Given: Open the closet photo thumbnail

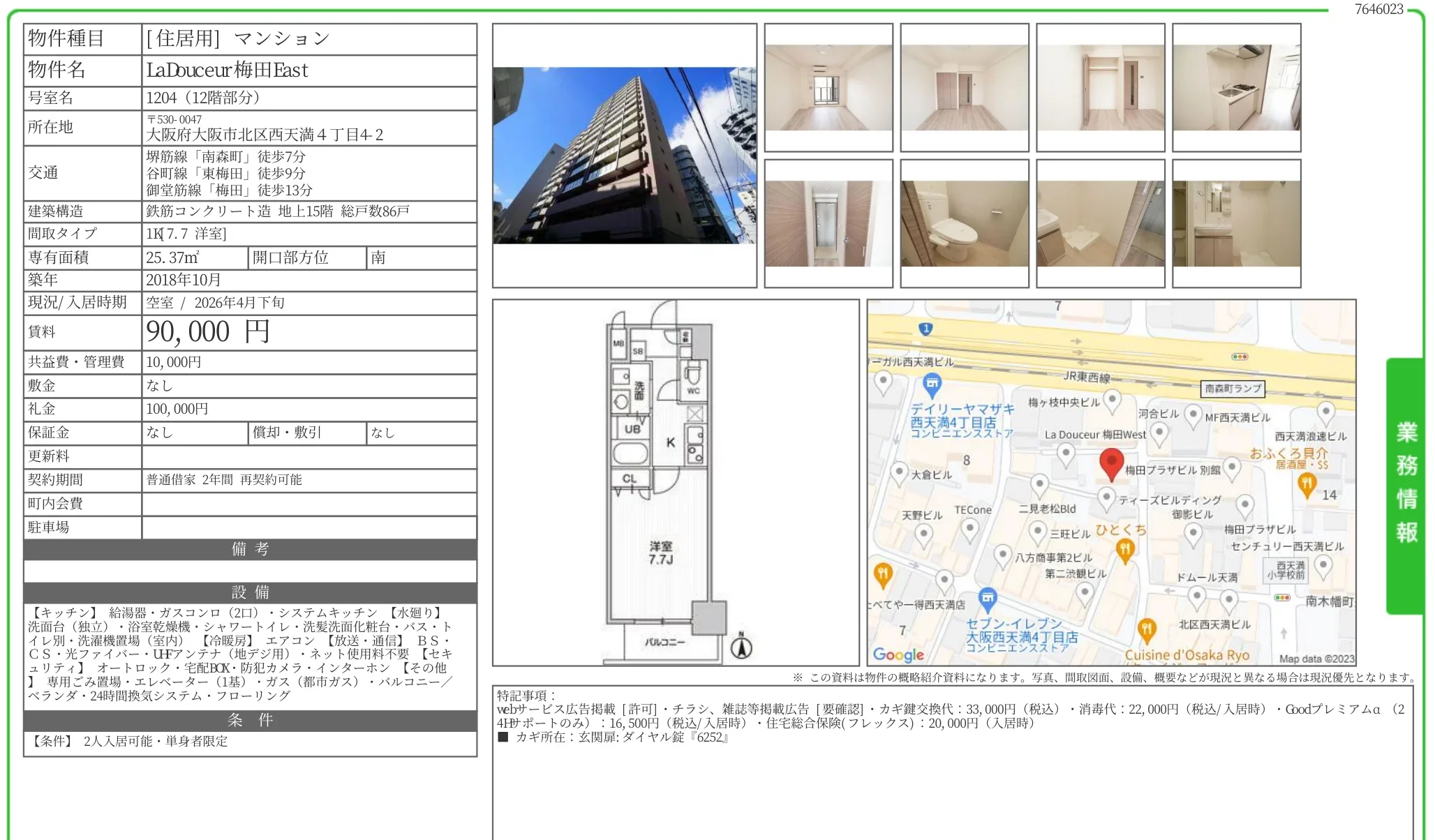Looking at the screenshot, I should [x=1100, y=87].
